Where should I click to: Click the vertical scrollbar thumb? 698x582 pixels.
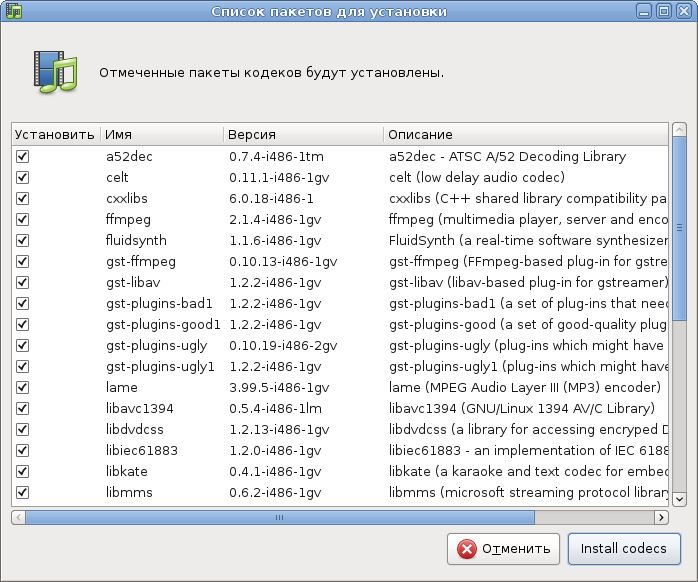pos(679,228)
